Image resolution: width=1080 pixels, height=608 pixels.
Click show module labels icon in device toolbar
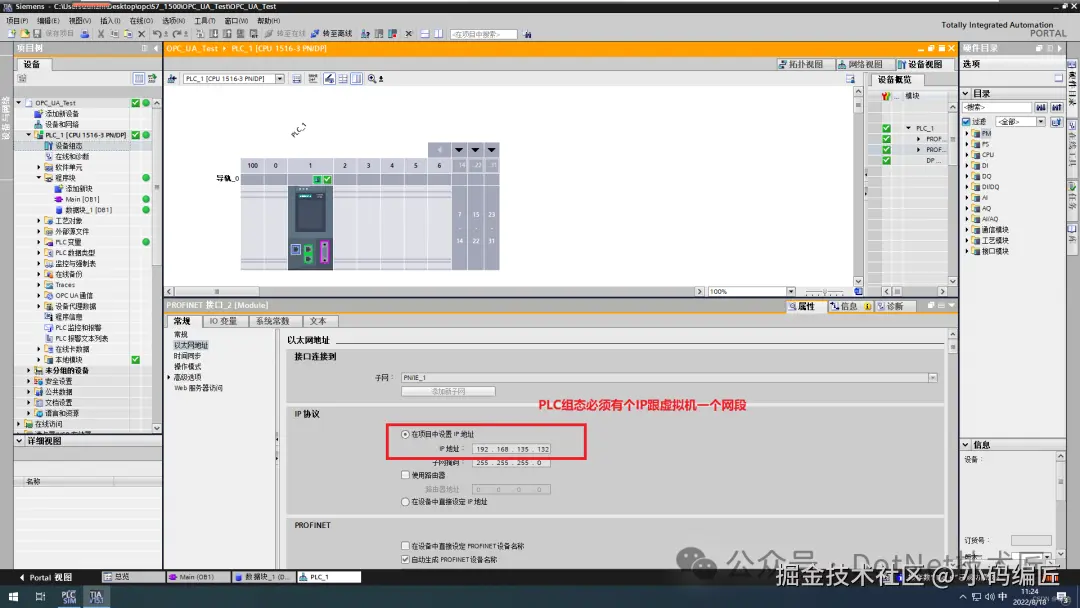313,78
